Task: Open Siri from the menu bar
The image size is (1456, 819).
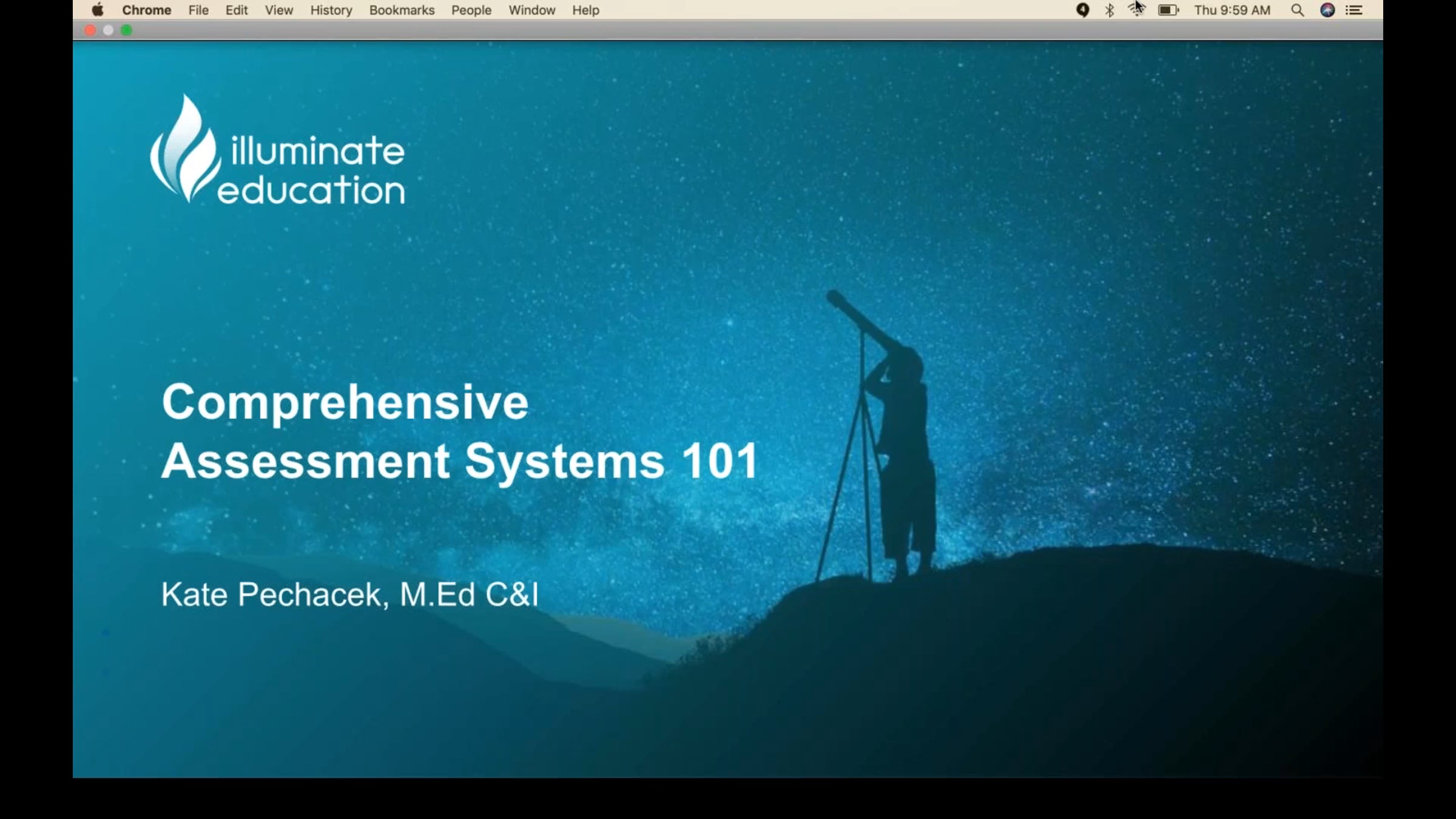Action: [1327, 10]
